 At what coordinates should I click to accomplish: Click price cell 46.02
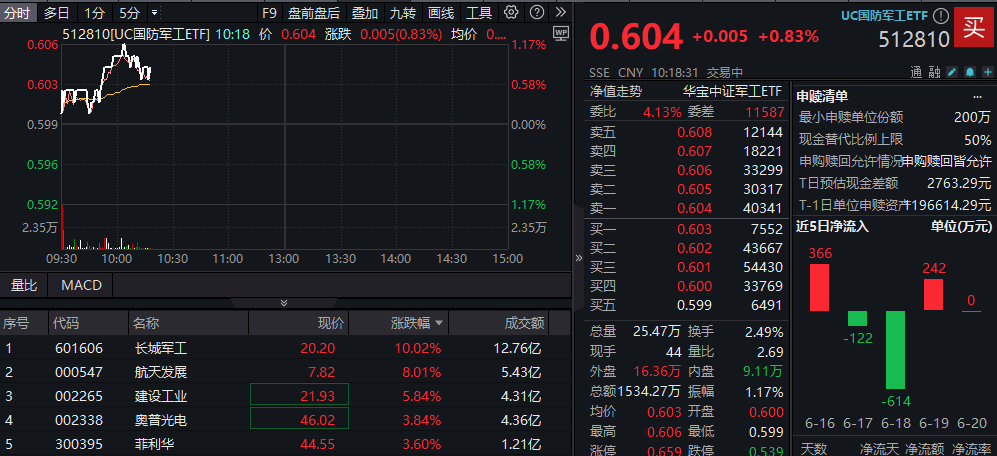click(x=299, y=420)
